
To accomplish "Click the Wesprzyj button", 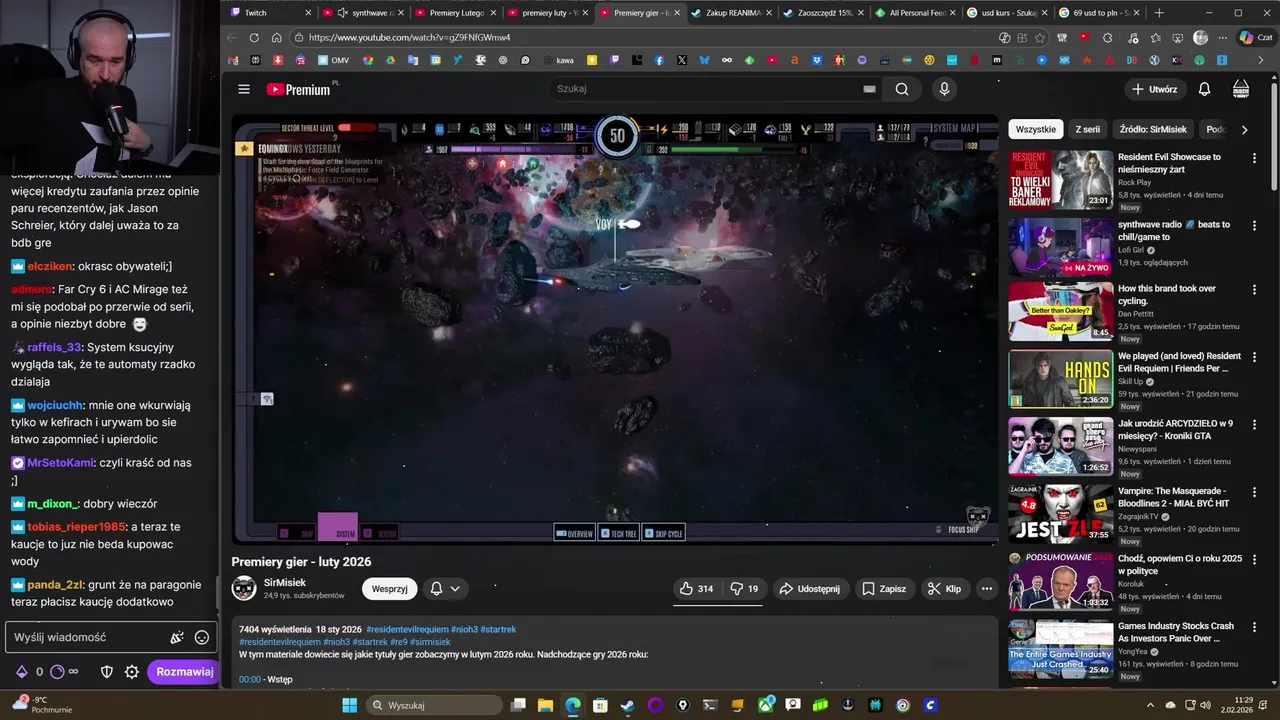I will click(389, 589).
